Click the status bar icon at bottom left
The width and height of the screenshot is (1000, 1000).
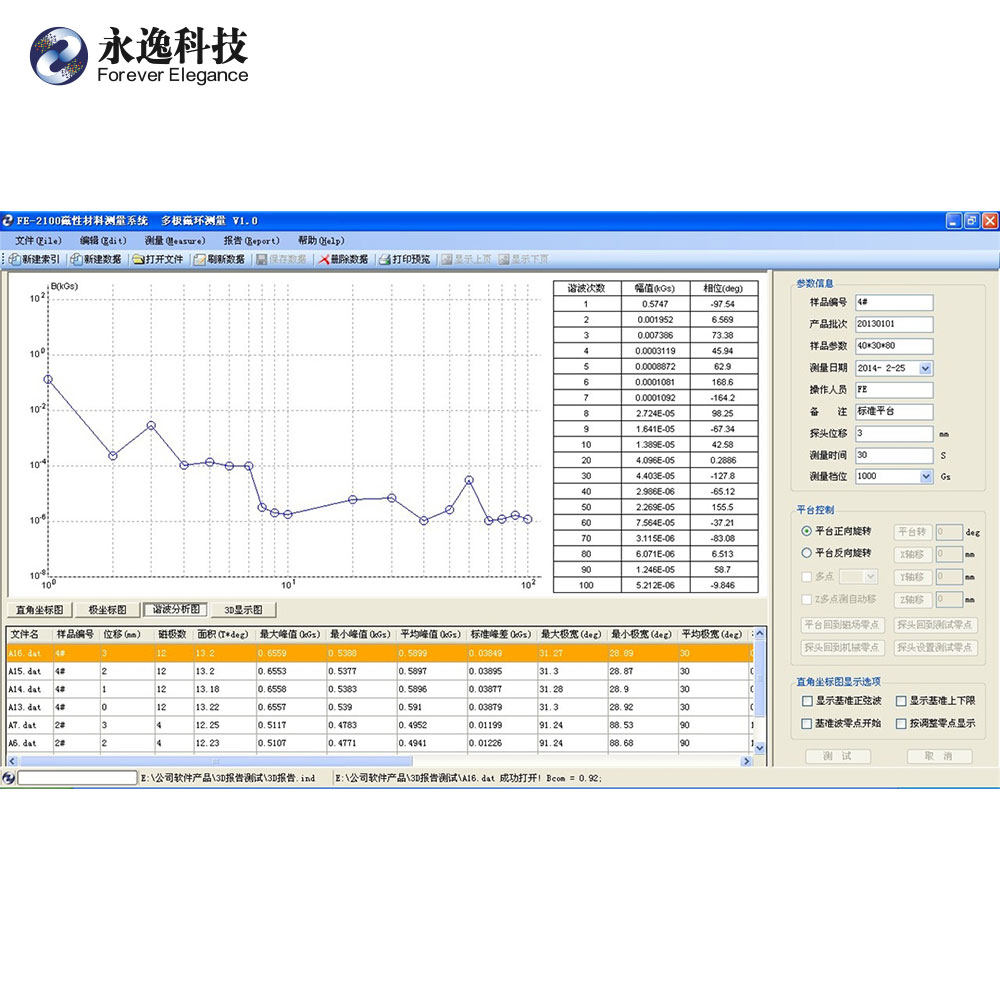(x=8, y=778)
